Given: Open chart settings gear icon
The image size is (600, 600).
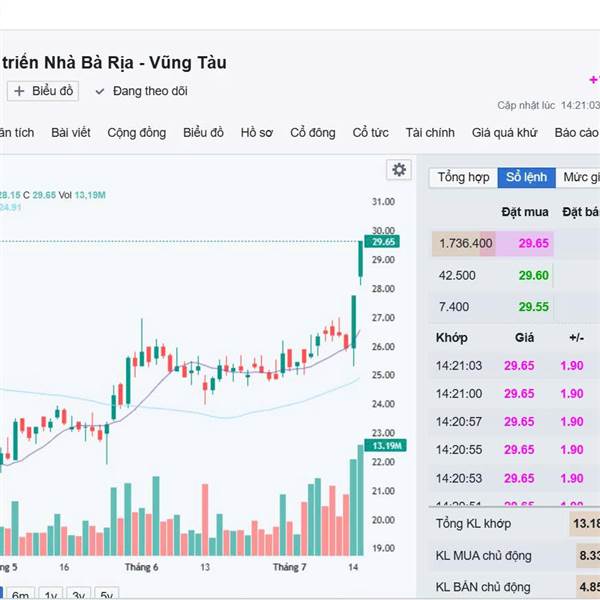Looking at the screenshot, I should point(399,170).
